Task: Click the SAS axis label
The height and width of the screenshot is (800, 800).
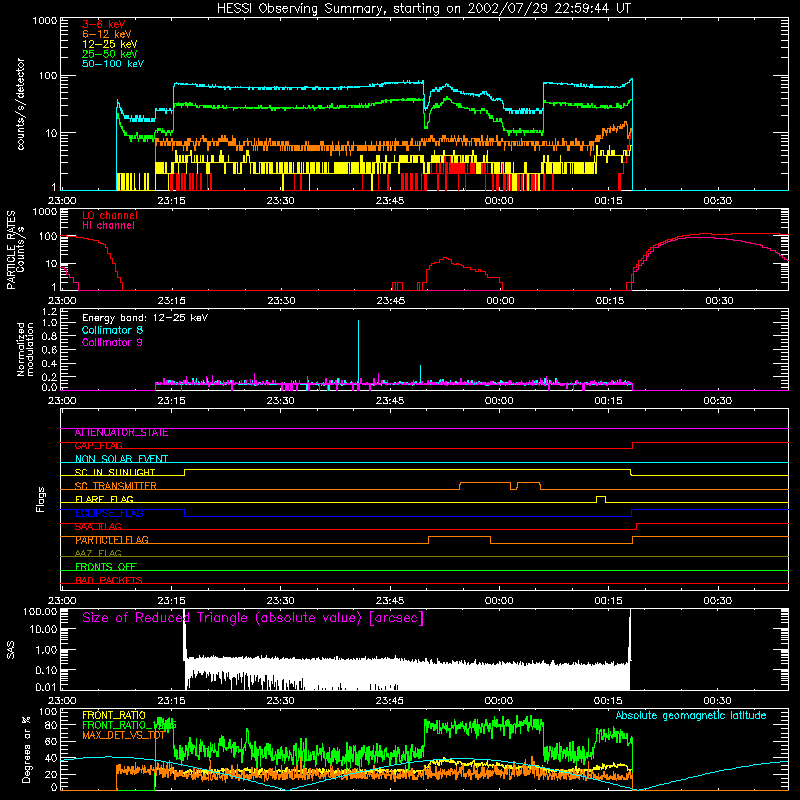Action: click(11, 650)
